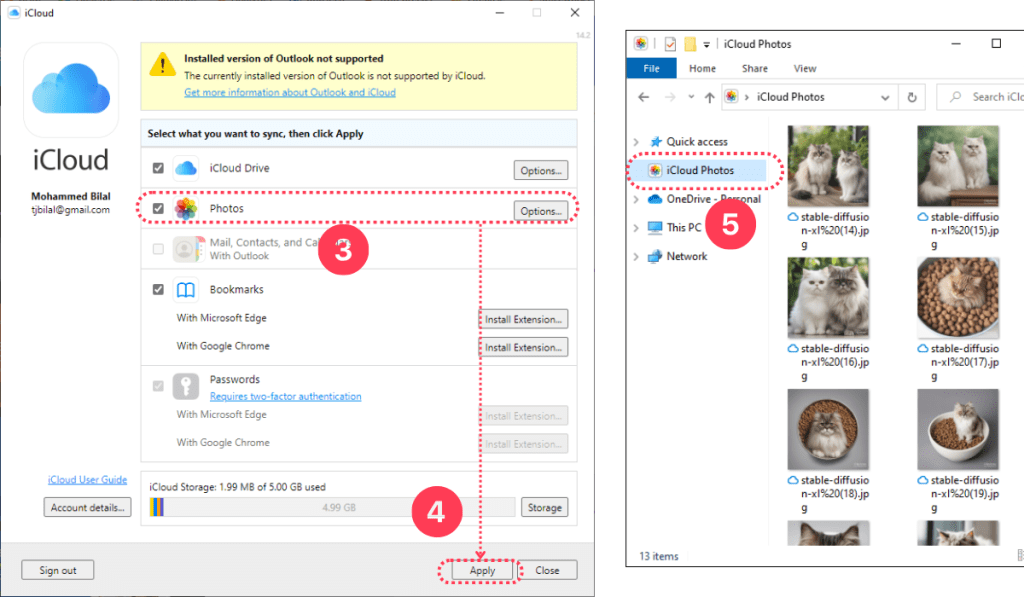Viewport: 1024px width, 597px height.
Task: Expand This PC in the sidebar
Action: (x=637, y=227)
